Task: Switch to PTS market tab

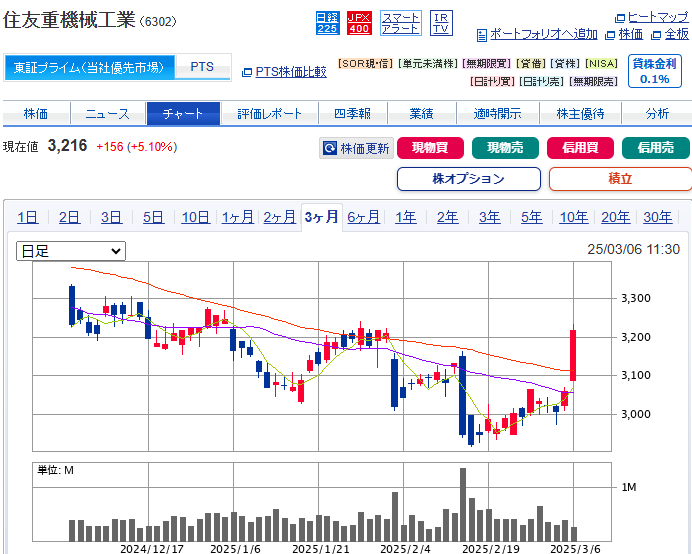Action: [x=202, y=67]
